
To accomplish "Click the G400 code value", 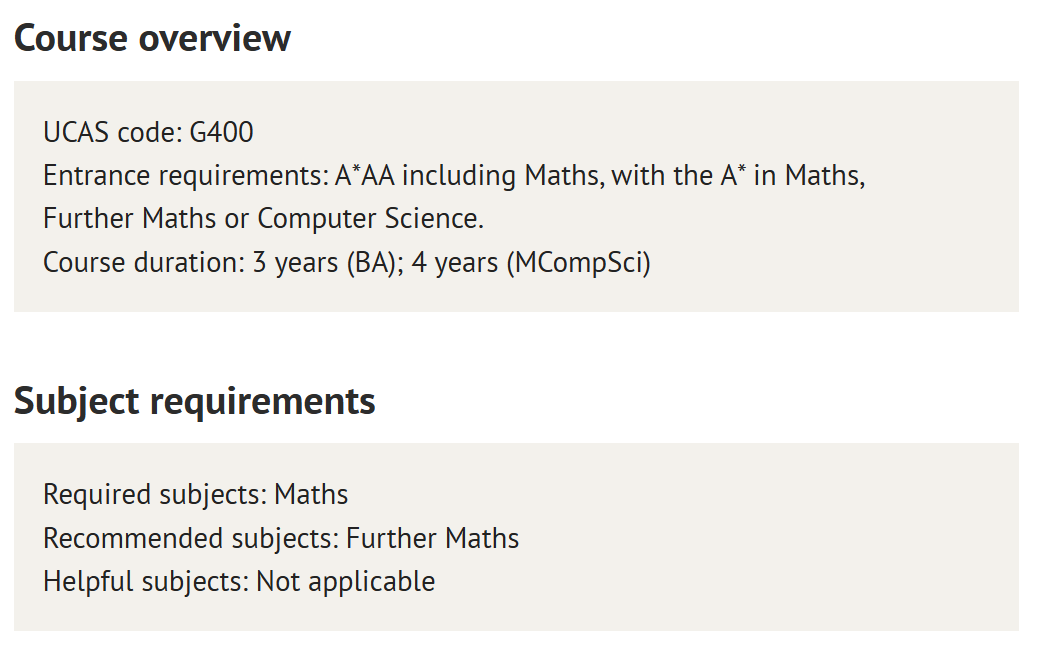I will [x=222, y=132].
